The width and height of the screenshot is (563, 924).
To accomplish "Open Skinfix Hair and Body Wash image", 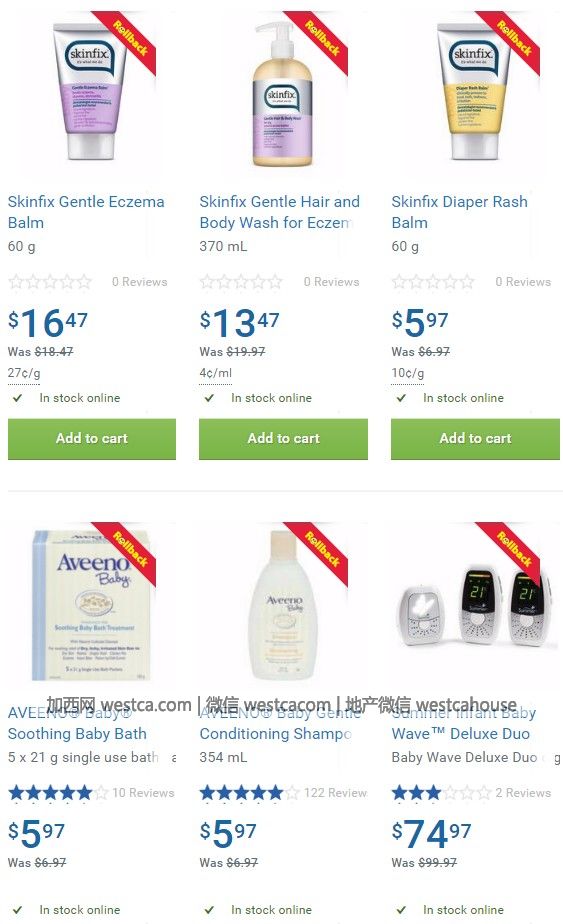I will (282, 94).
